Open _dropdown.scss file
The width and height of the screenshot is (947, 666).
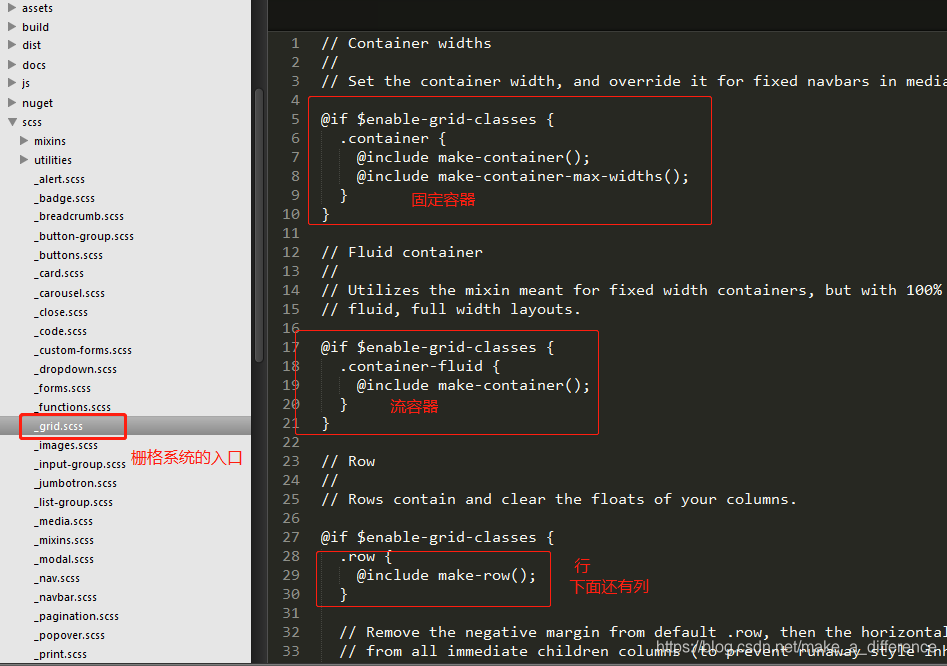coord(75,370)
